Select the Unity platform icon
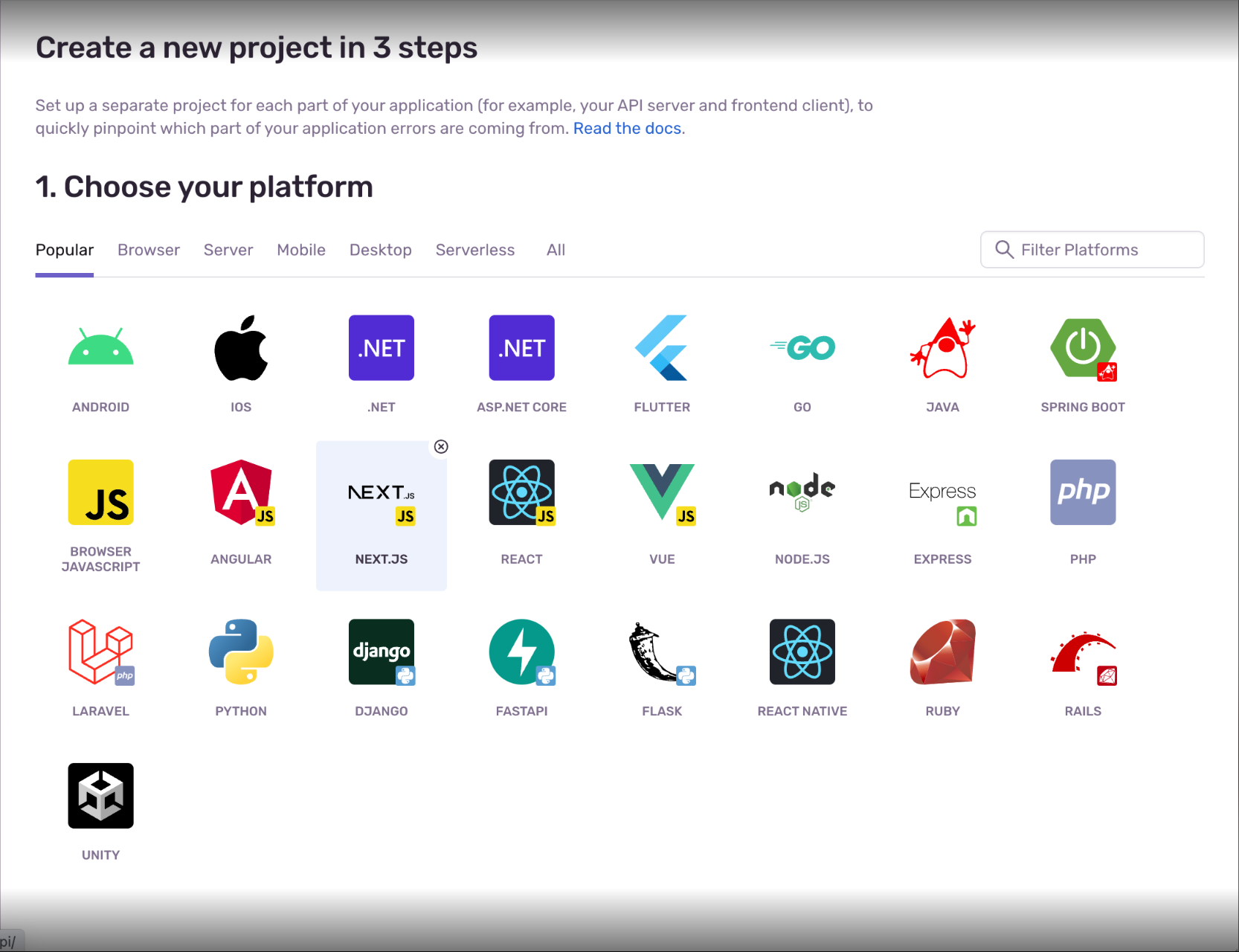 (x=100, y=796)
